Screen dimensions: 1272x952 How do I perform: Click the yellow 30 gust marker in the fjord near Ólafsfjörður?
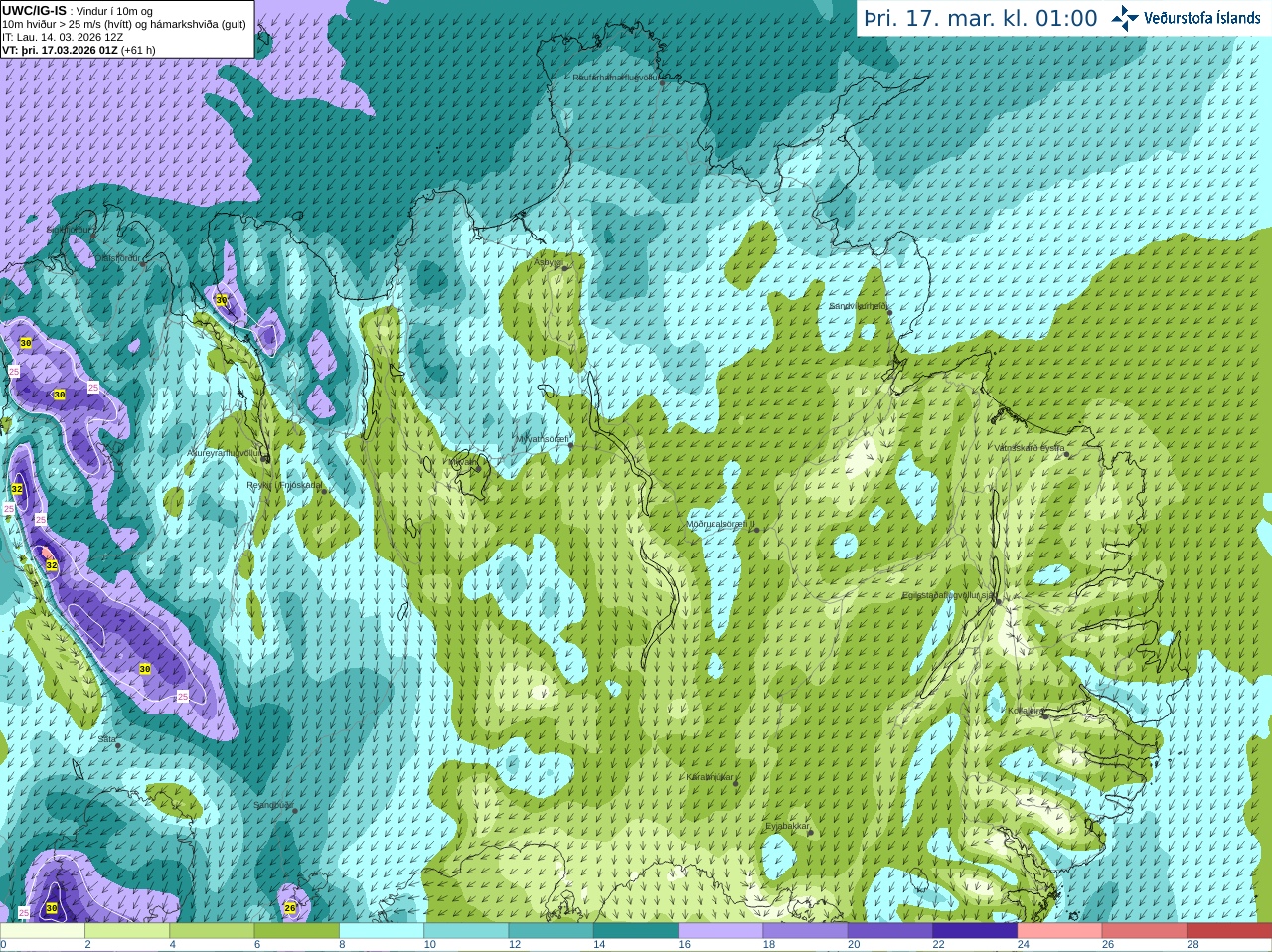pos(222,299)
